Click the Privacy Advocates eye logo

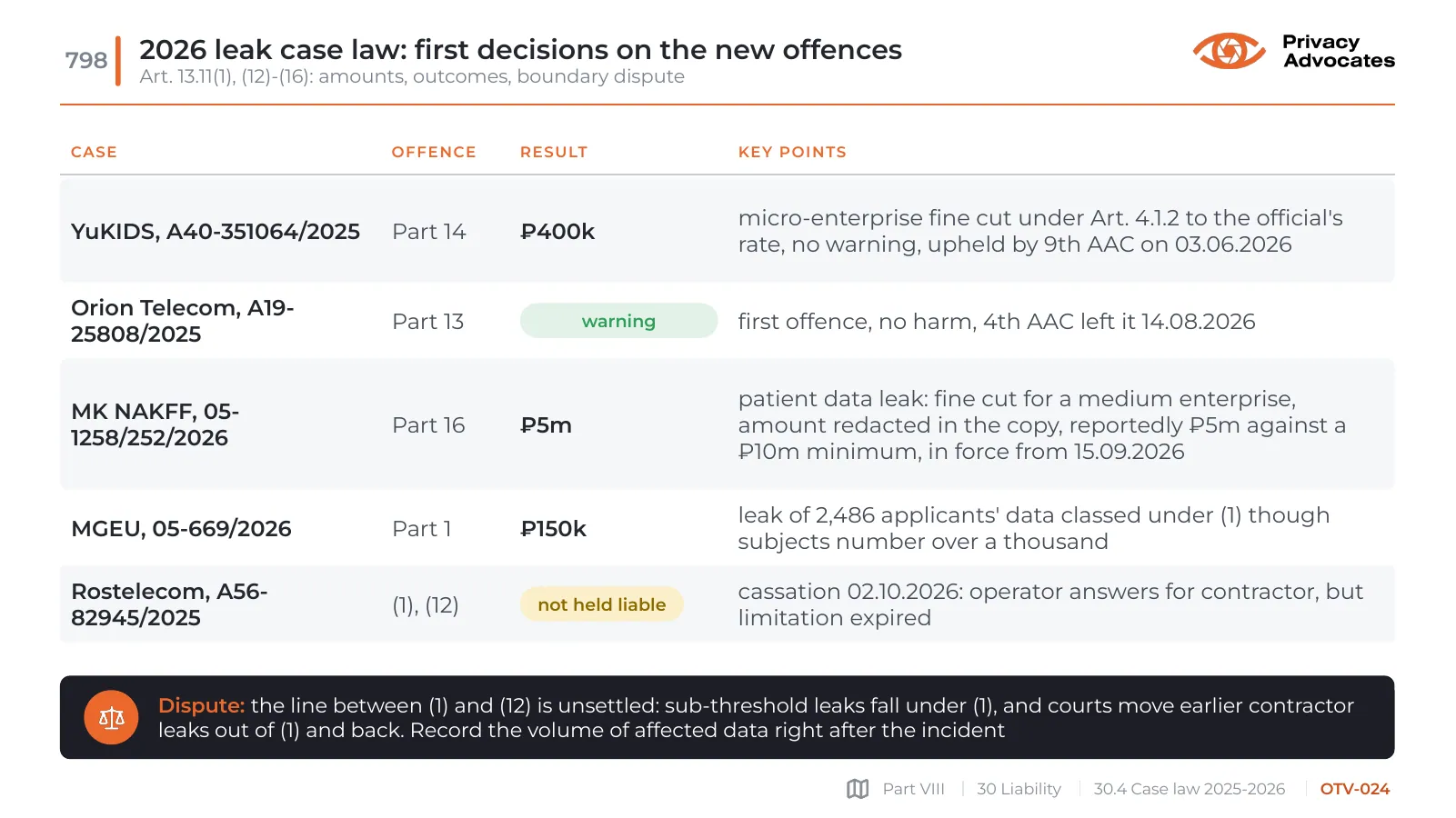point(1229,51)
